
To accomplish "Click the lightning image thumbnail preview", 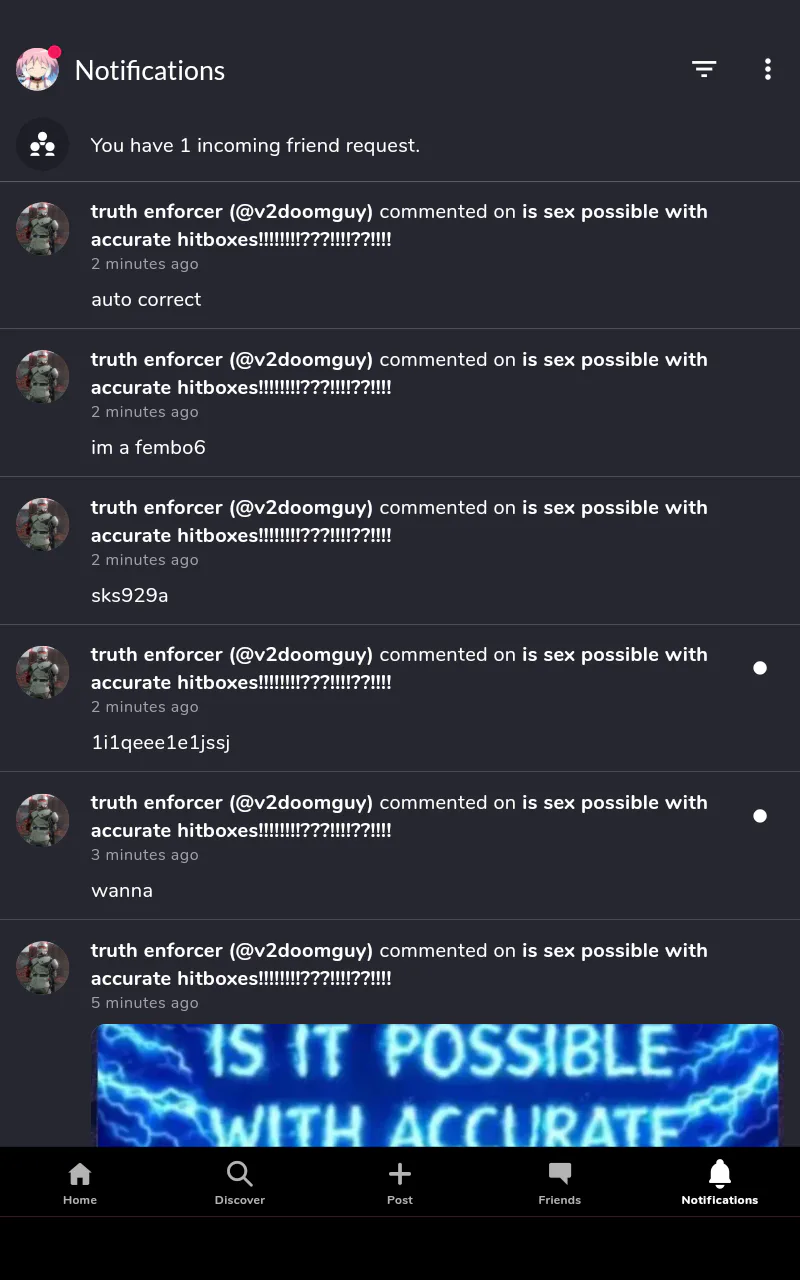I will [436, 1085].
